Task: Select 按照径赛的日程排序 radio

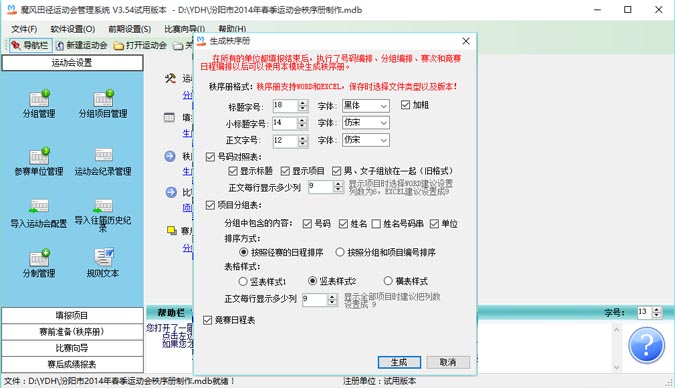Action: 281,252
